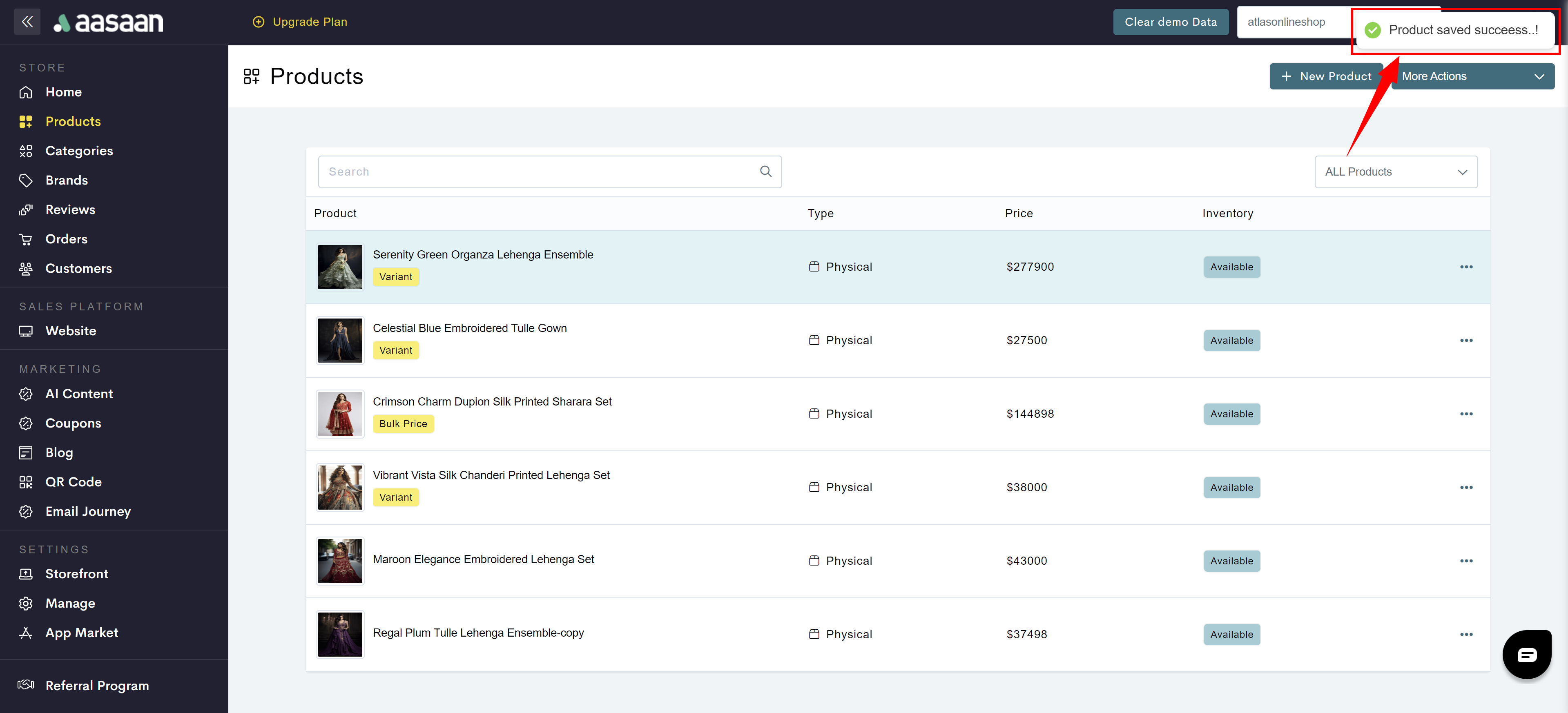Open Vibrant Vista Lehenga product thumbnail

340,487
